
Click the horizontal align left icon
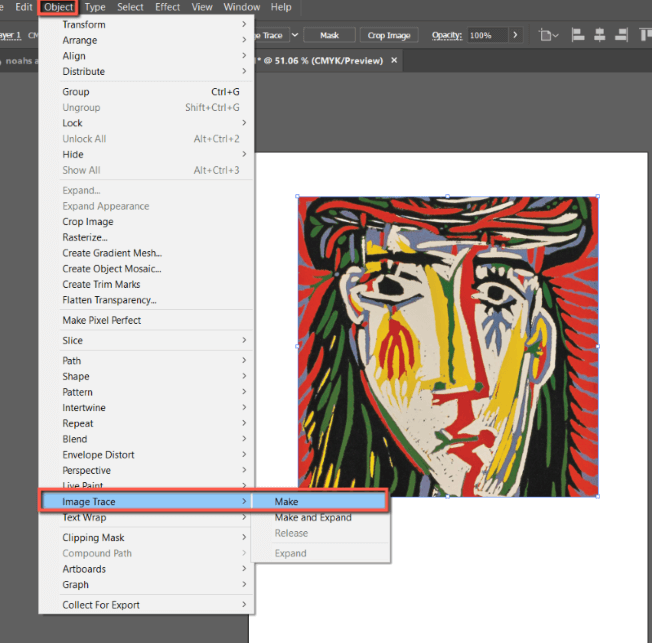pyautogui.click(x=578, y=35)
